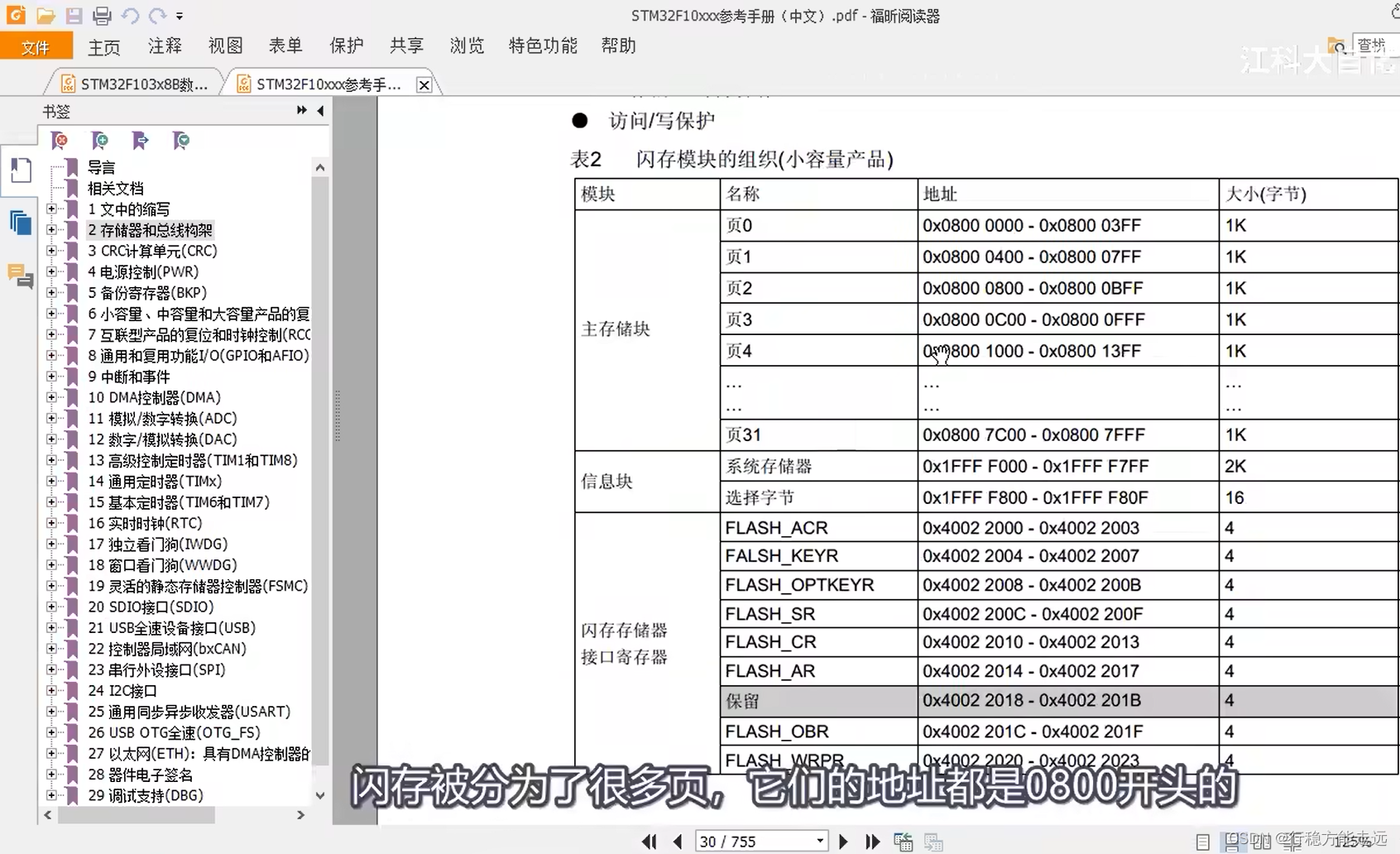Click the save disk icon

coord(74,15)
